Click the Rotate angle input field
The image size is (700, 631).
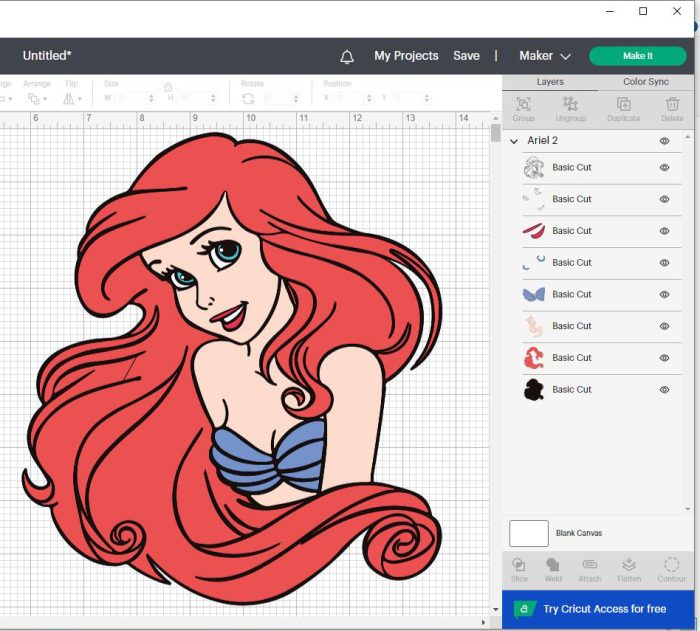coord(277,98)
